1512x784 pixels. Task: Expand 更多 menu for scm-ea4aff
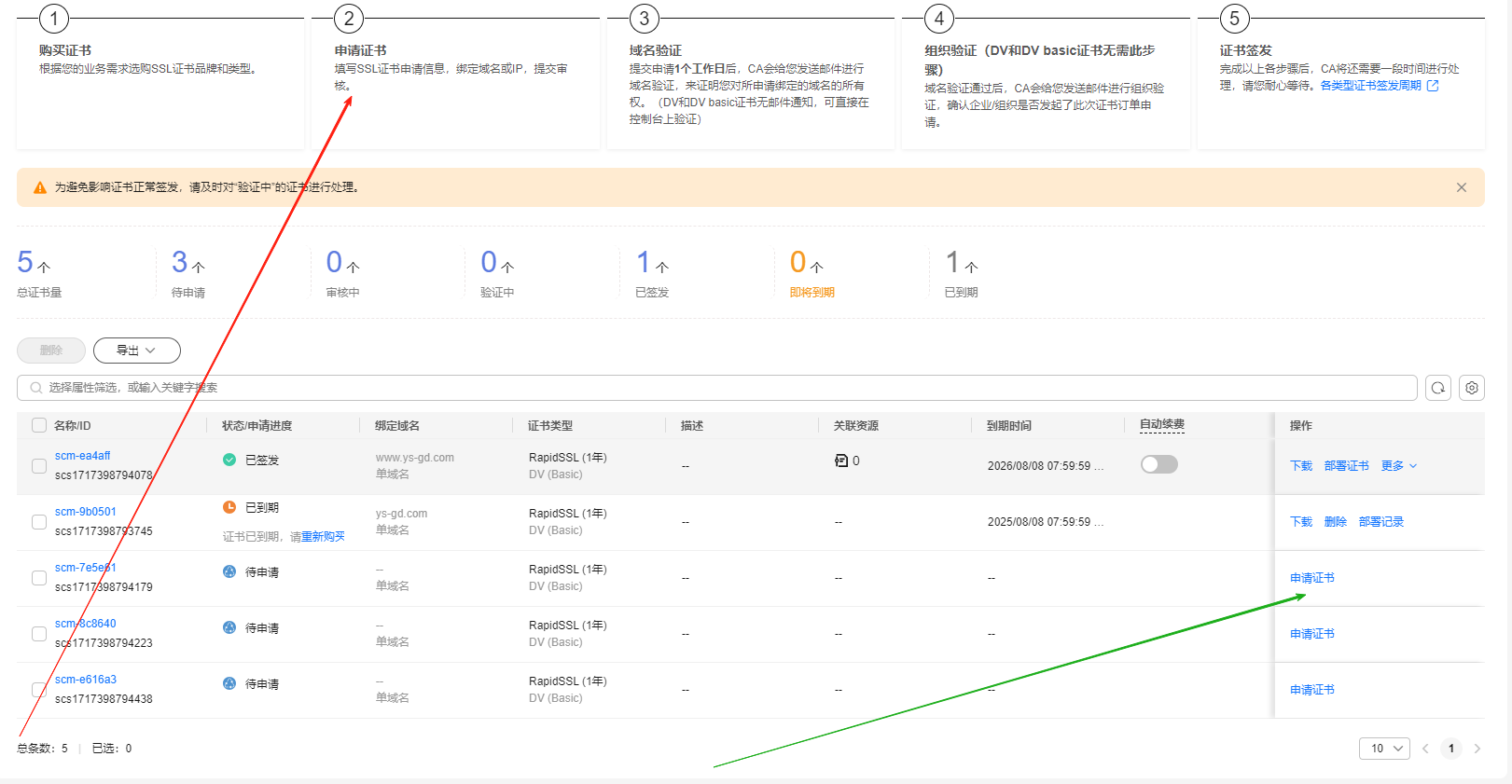pos(1399,466)
